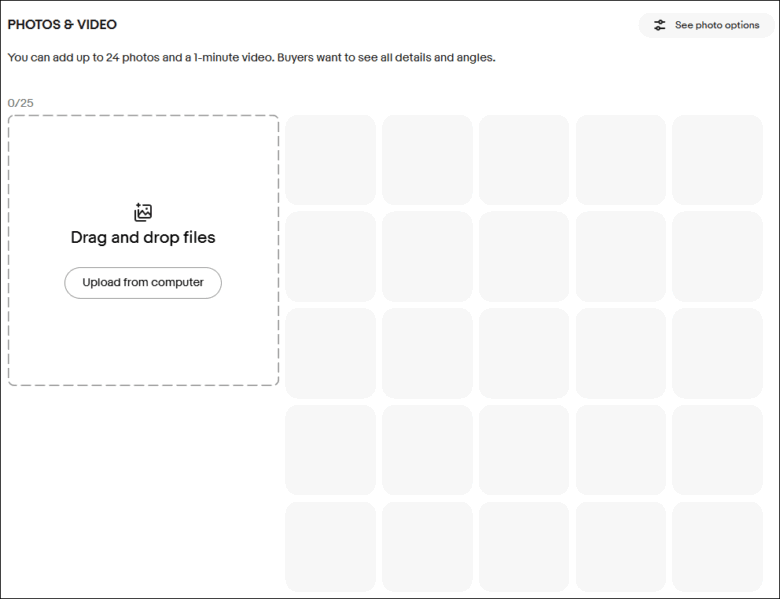Select middle photo slot in top row
This screenshot has height=599, width=780.
pyautogui.click(x=524, y=160)
